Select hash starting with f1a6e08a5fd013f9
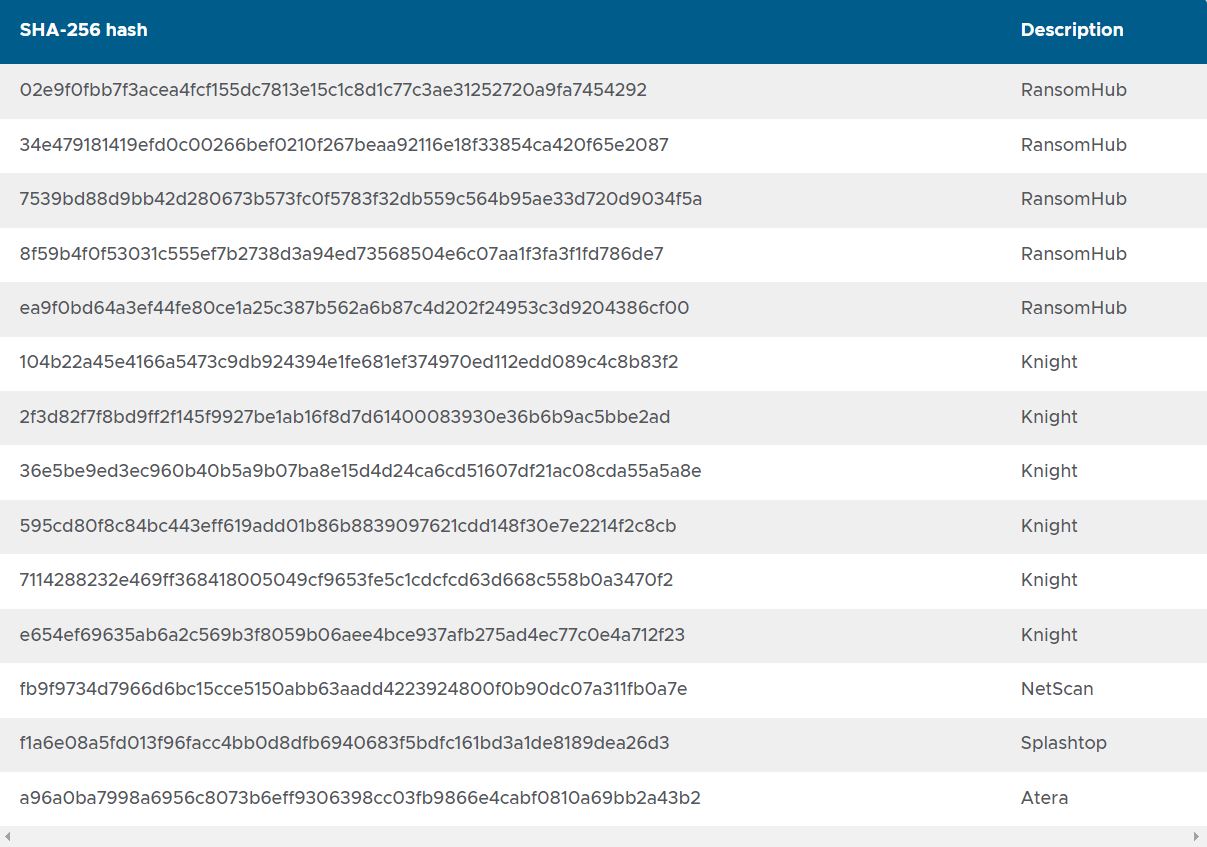Viewport: 1207px width, 847px height. pyautogui.click(x=344, y=743)
